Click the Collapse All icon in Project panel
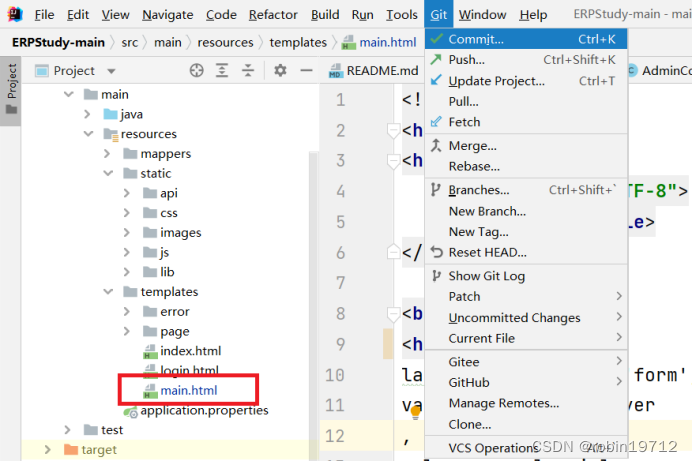This screenshot has height=462, width=692. pyautogui.click(x=248, y=70)
